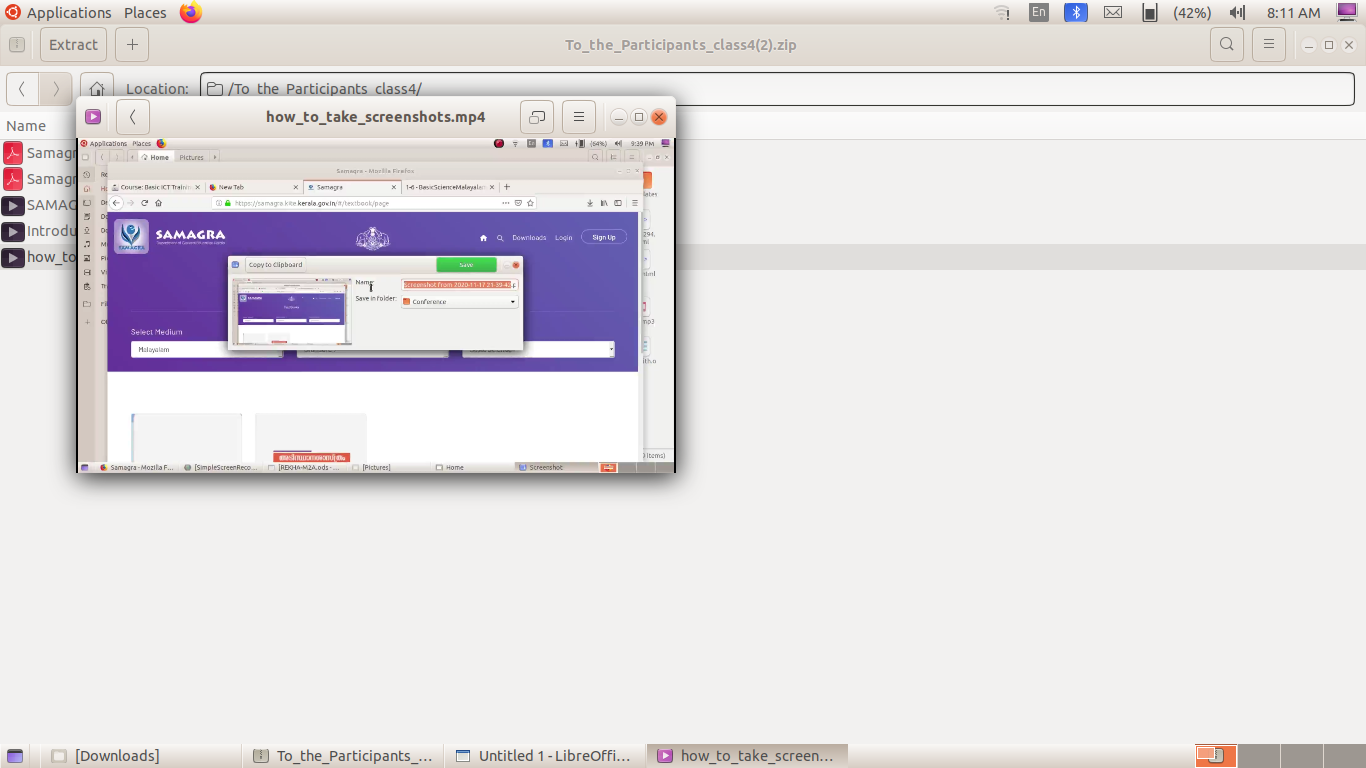The width and height of the screenshot is (1366, 768).
Task: Switch to Untitled 1 LibreOffice taskbar window
Action: click(544, 756)
